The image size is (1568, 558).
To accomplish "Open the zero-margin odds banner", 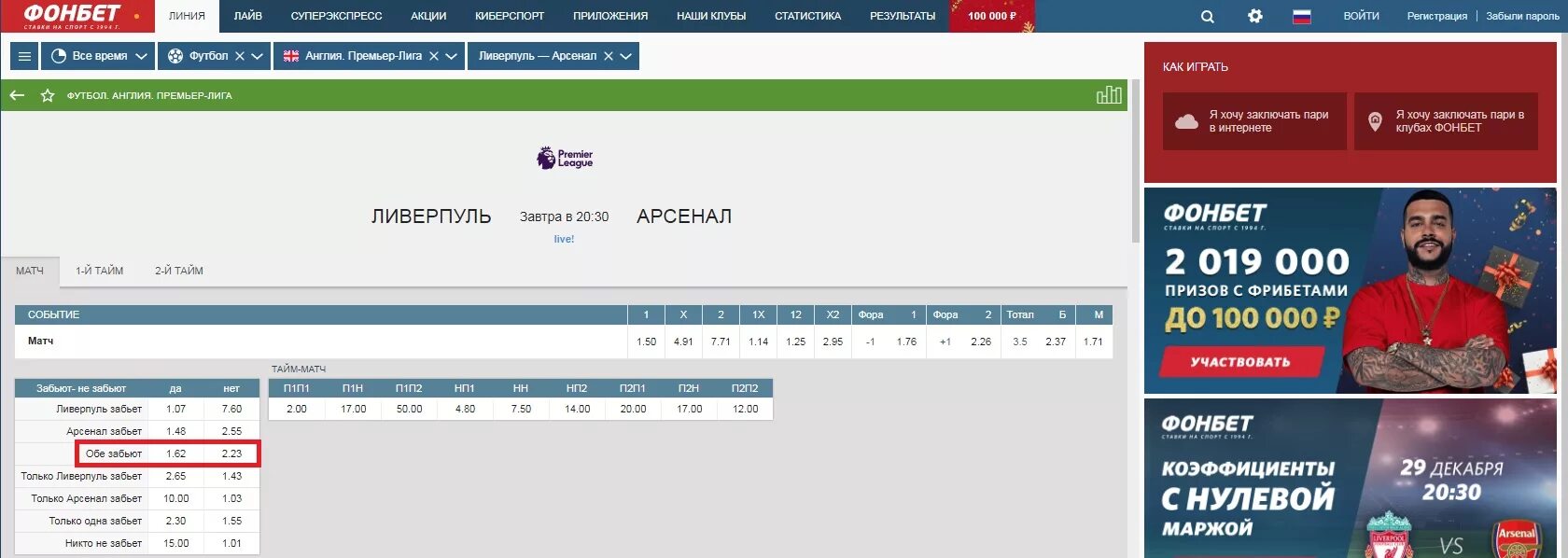I will click(x=1351, y=479).
